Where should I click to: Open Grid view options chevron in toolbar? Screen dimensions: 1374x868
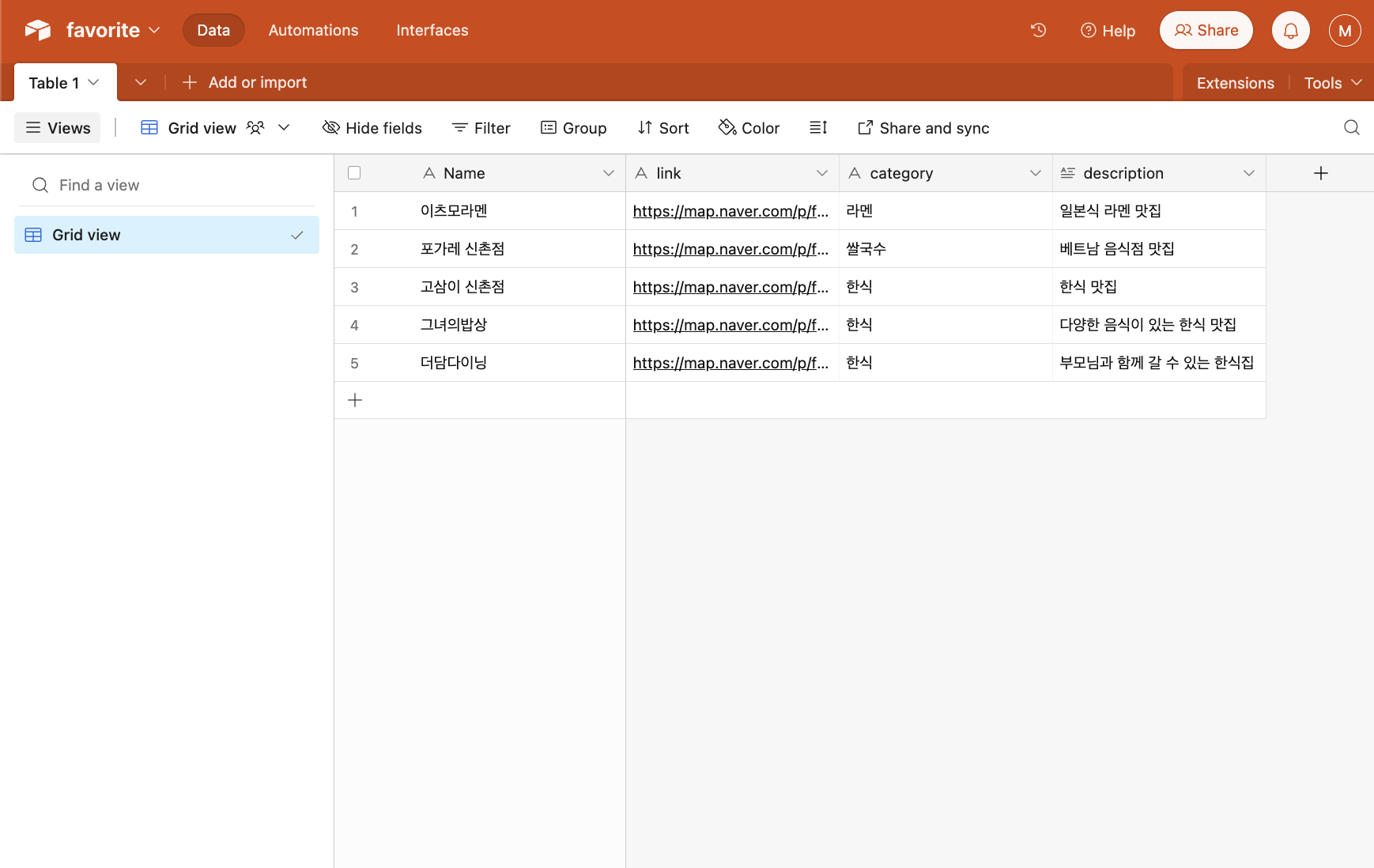284,127
